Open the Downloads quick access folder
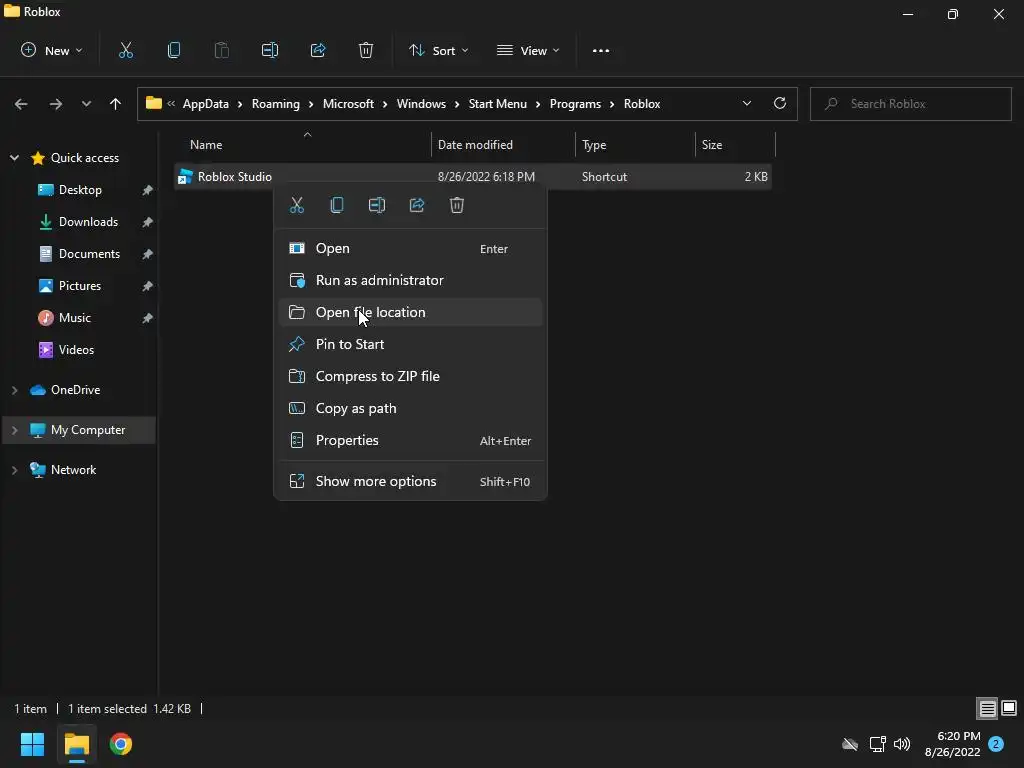Viewport: 1024px width, 768px height. click(x=88, y=222)
